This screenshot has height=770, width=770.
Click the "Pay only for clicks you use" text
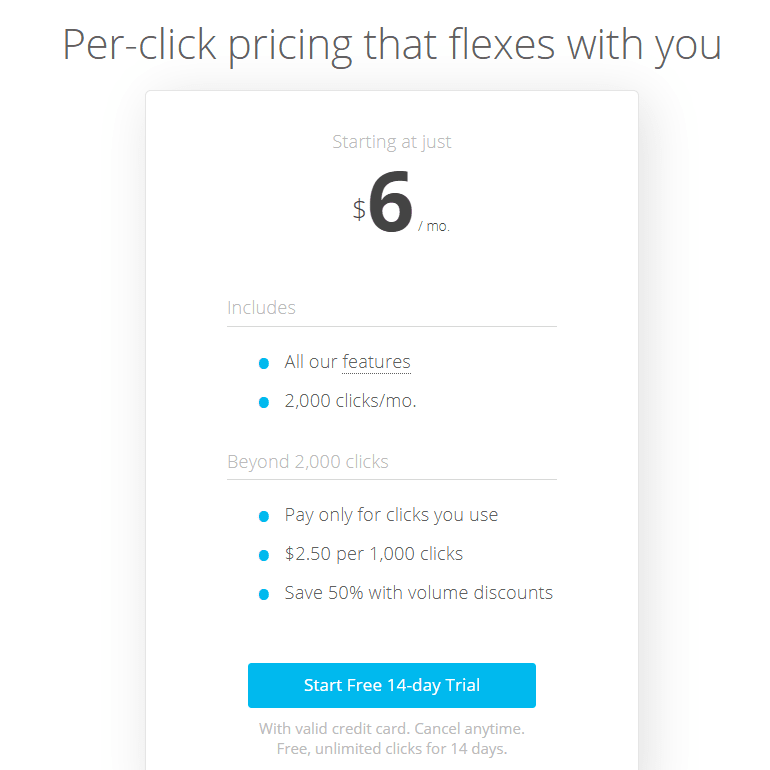tap(391, 515)
